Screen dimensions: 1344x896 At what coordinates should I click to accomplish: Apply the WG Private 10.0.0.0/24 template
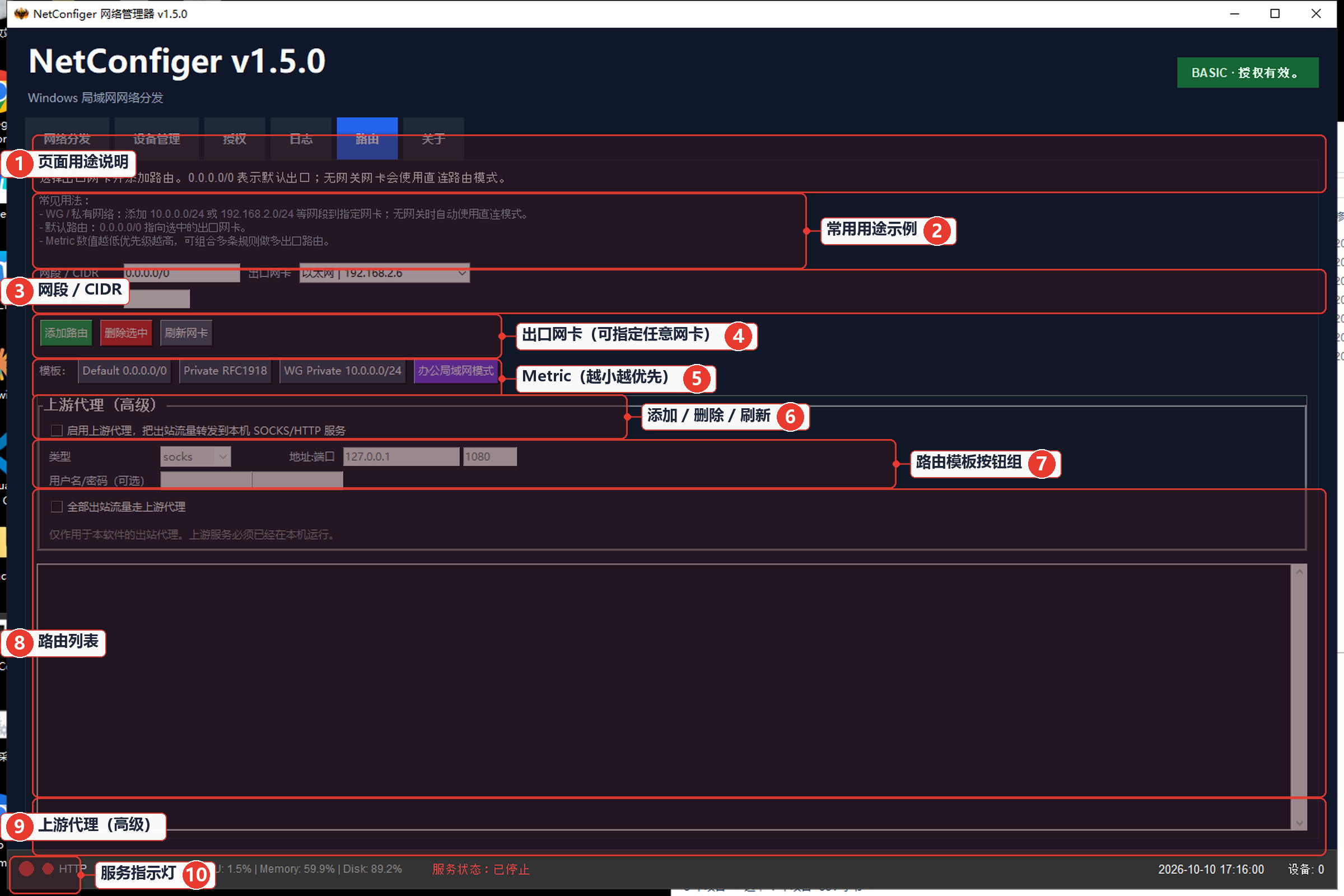343,371
